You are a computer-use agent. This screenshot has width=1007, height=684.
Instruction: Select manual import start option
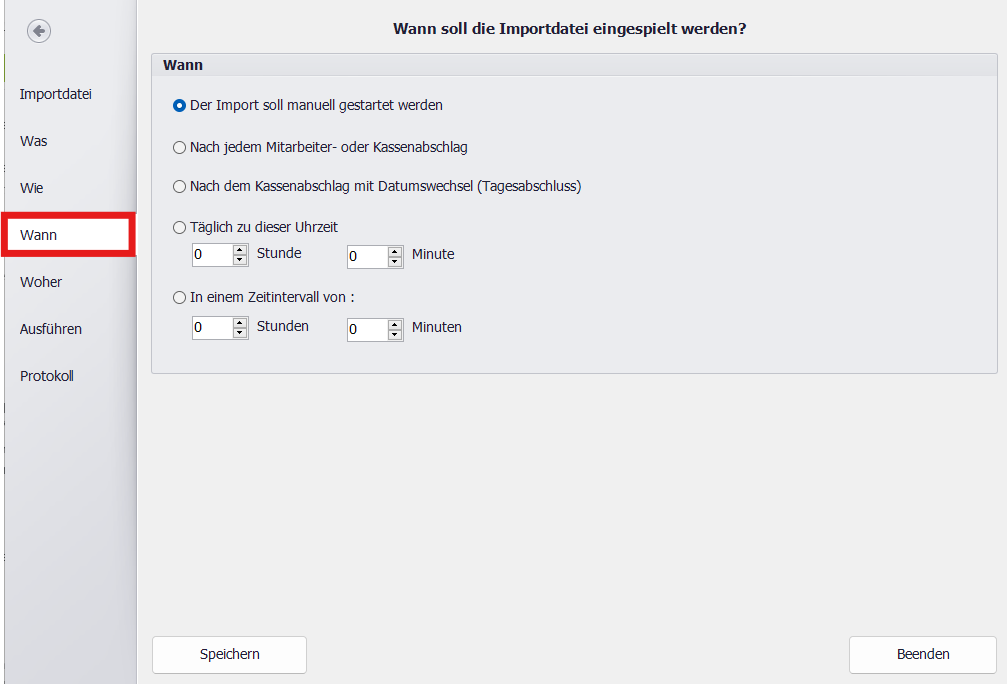(x=180, y=105)
